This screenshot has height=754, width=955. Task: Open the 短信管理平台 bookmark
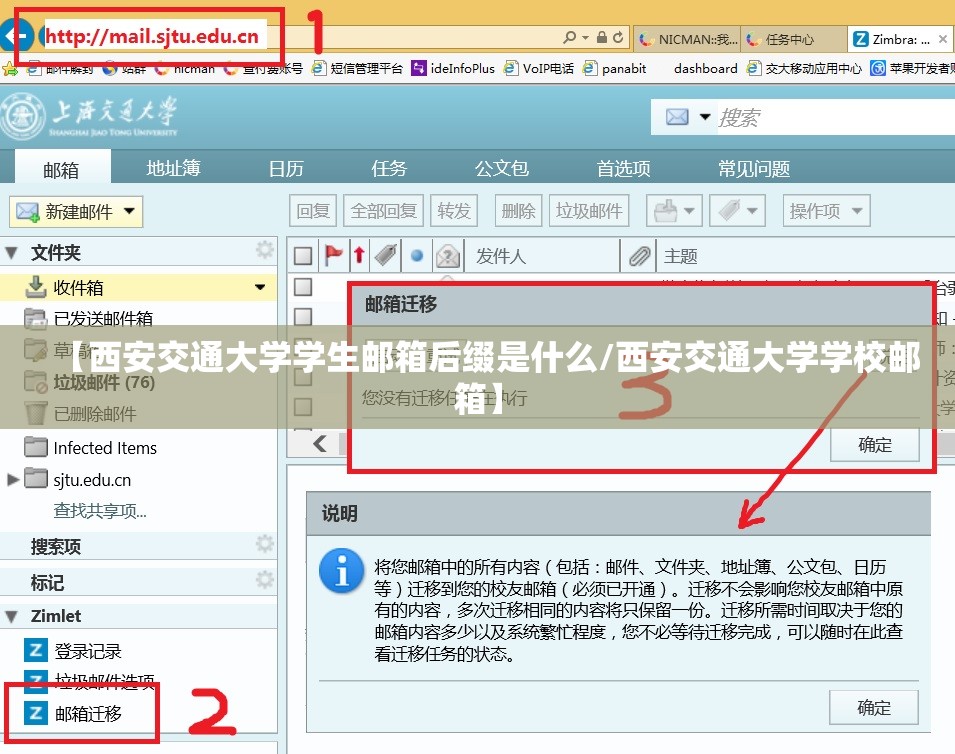click(358, 68)
